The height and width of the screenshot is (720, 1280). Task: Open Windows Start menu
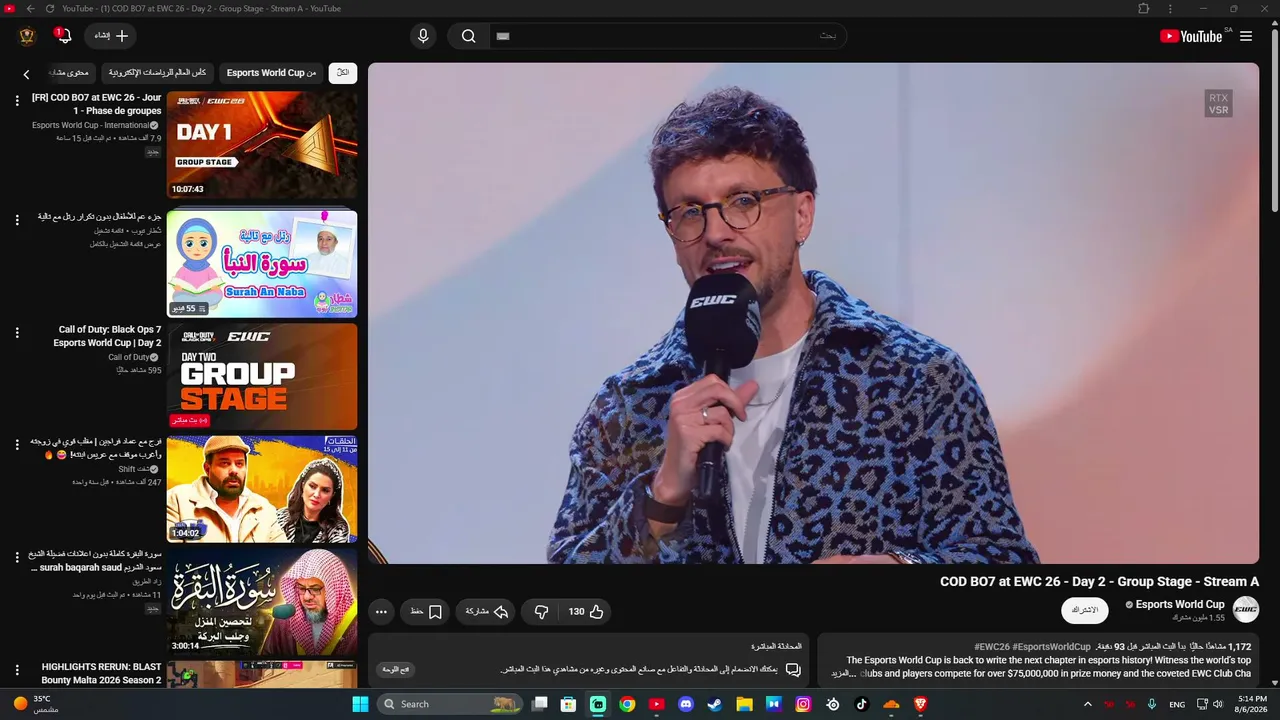[360, 704]
